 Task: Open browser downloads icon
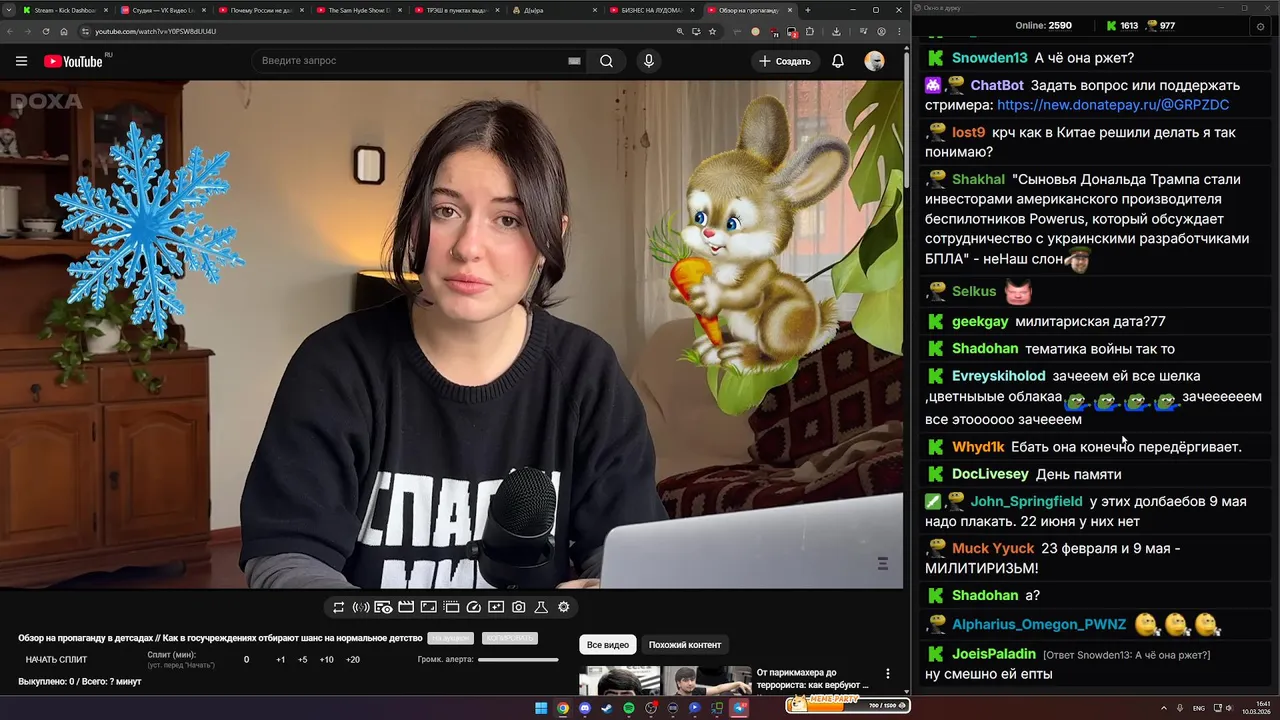tap(836, 31)
